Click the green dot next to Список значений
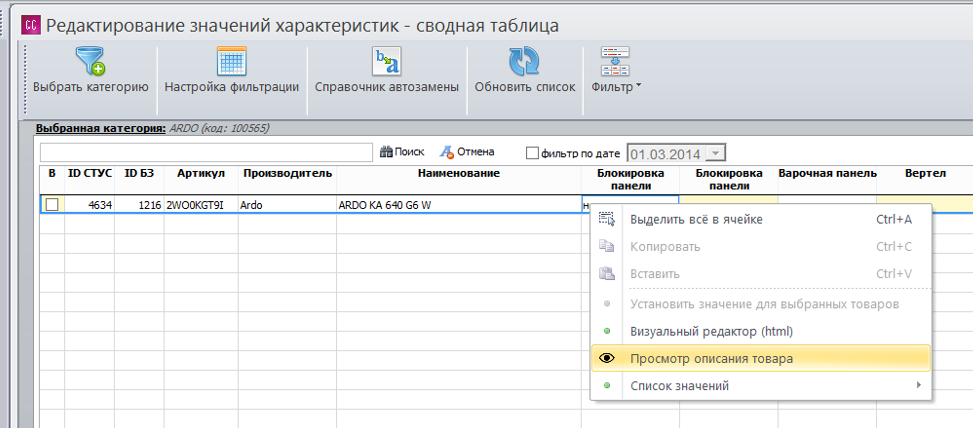The image size is (973, 428). [607, 386]
